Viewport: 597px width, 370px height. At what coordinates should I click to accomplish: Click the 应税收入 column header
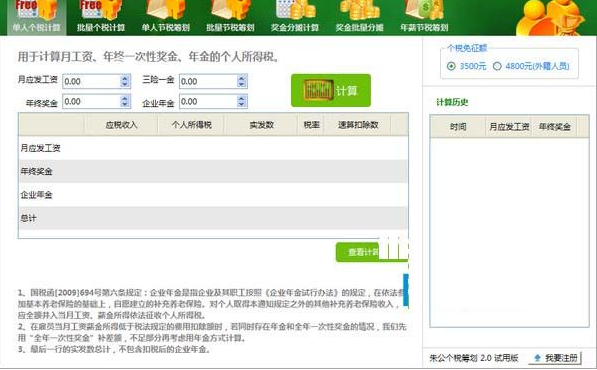[121, 125]
